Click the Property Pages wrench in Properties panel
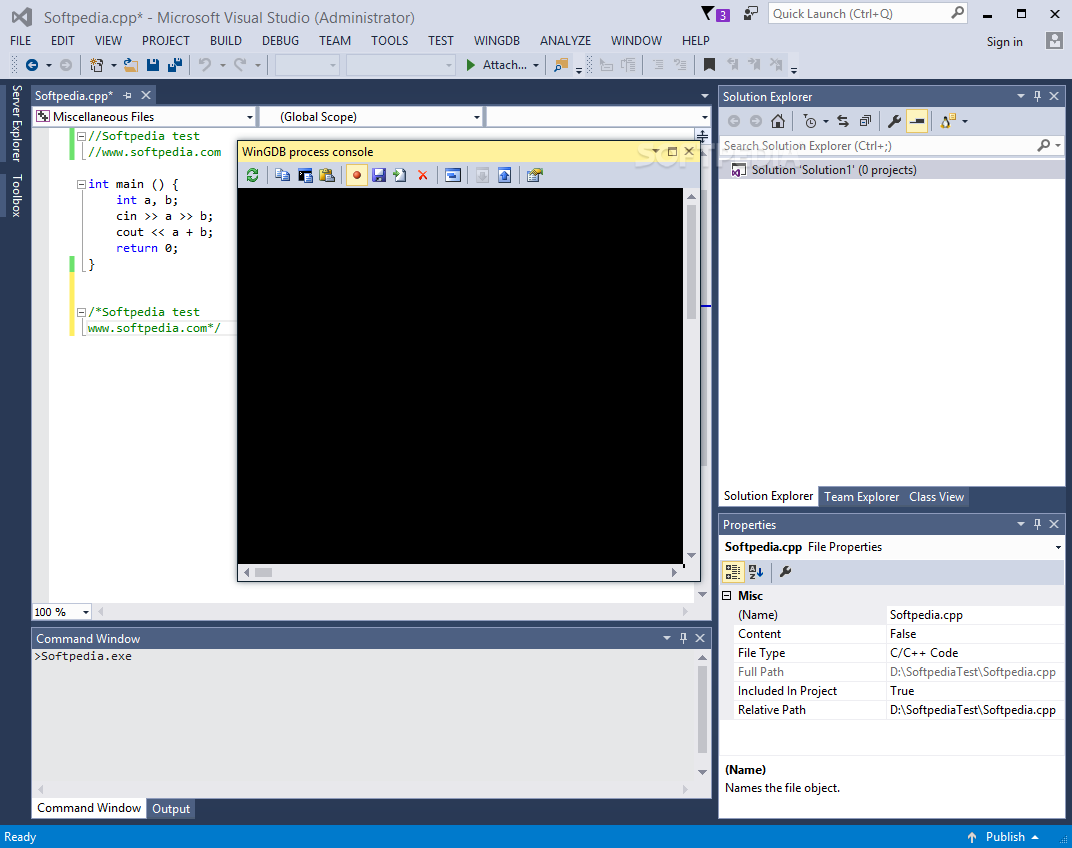 pyautogui.click(x=786, y=572)
